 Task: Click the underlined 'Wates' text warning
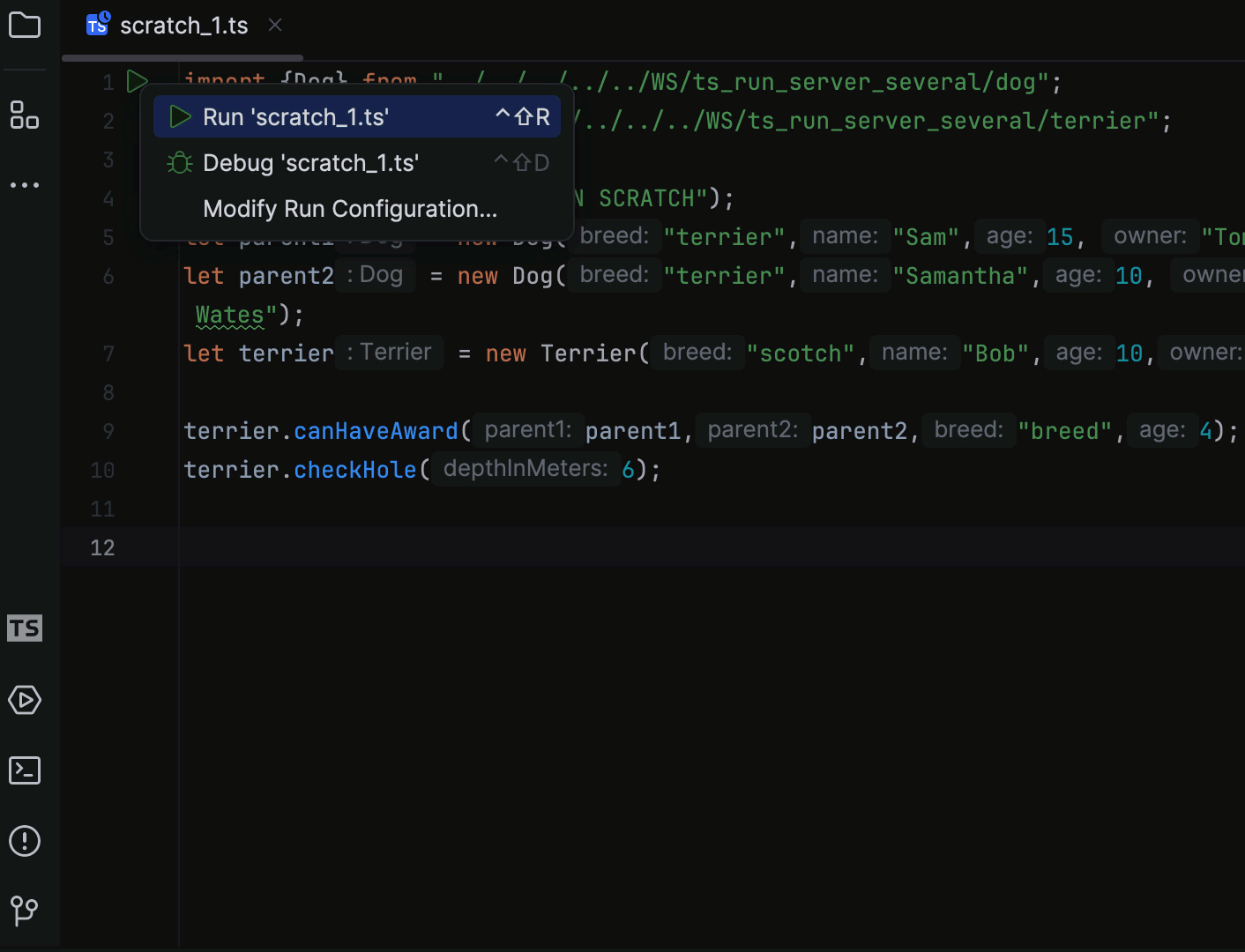click(229, 314)
